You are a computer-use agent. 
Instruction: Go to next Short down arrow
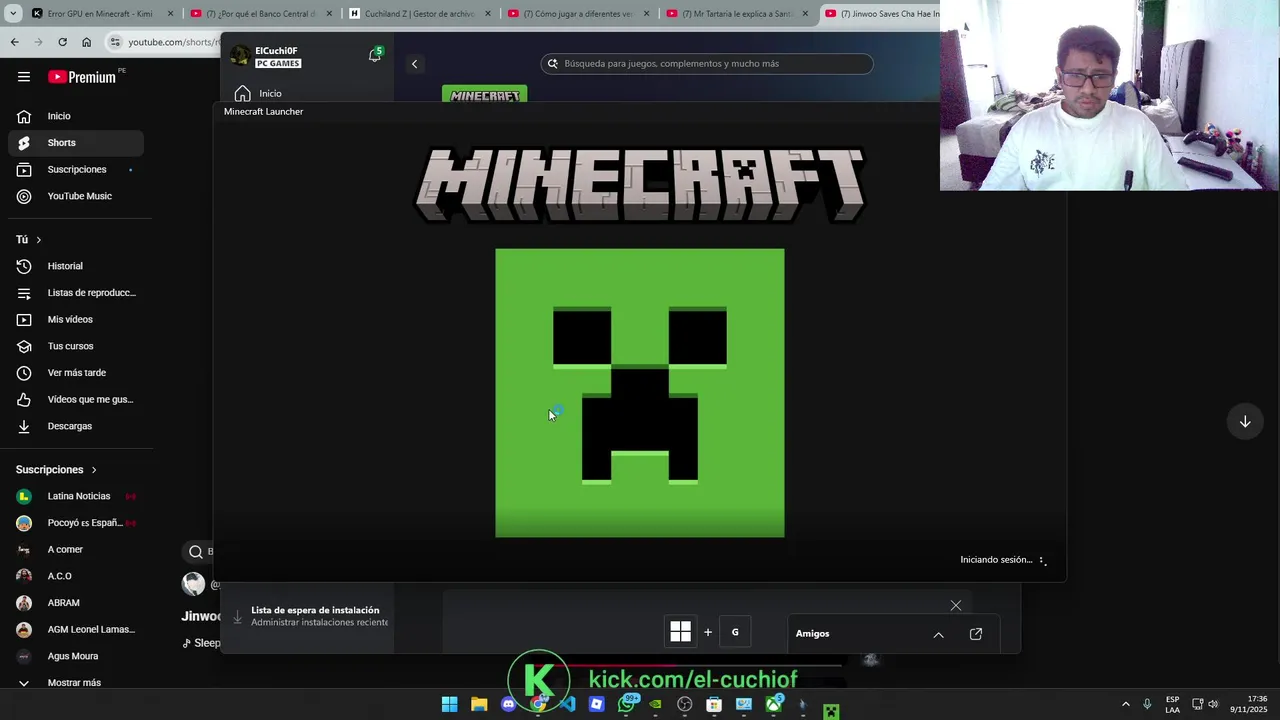point(1245,422)
